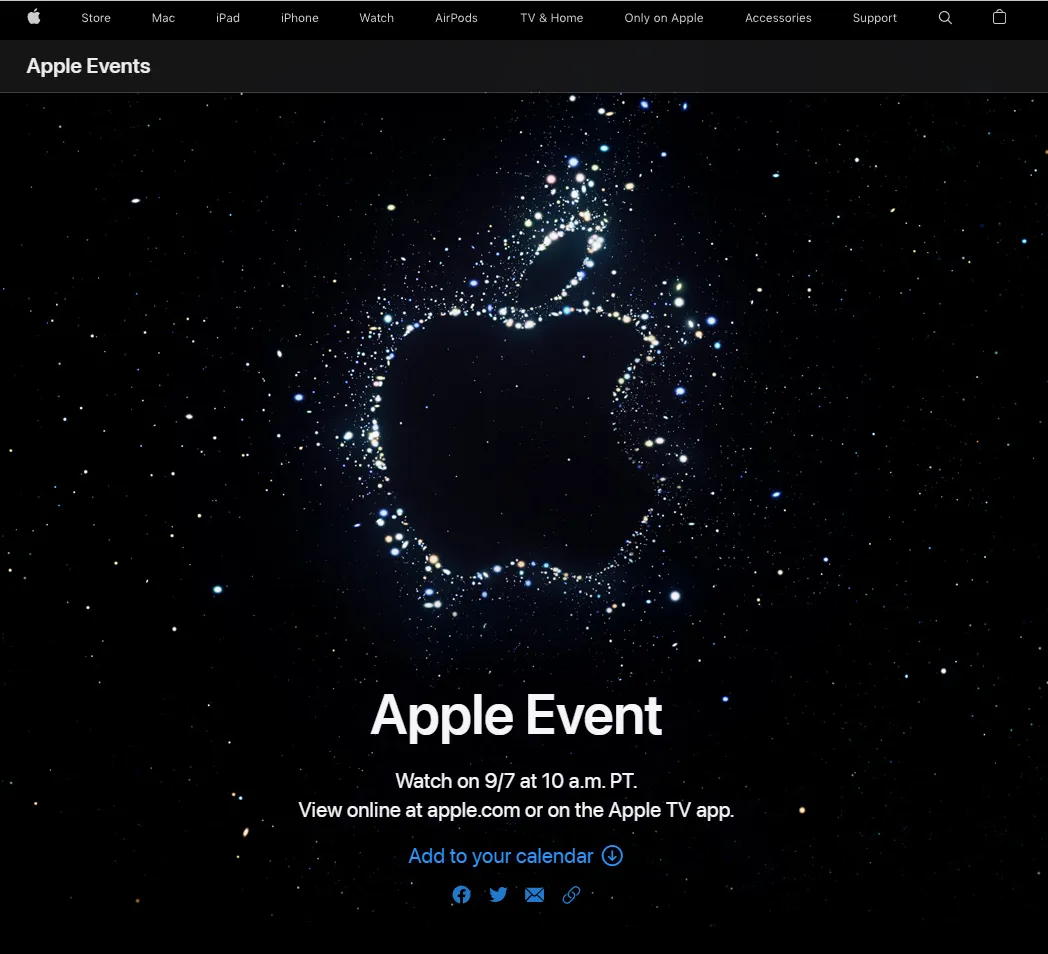
Task: Open the Mac menu item
Action: click(x=163, y=18)
